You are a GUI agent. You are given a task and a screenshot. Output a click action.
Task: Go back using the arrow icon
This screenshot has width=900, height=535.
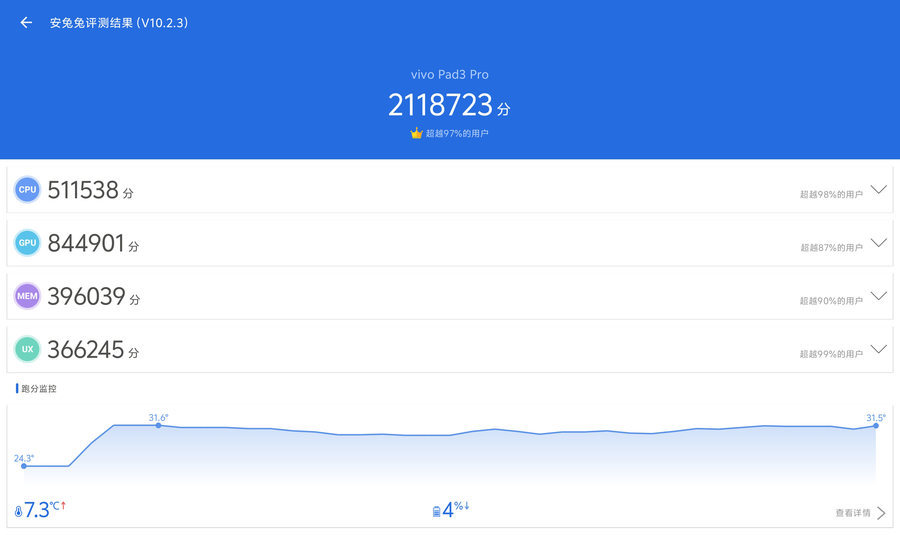coord(26,22)
